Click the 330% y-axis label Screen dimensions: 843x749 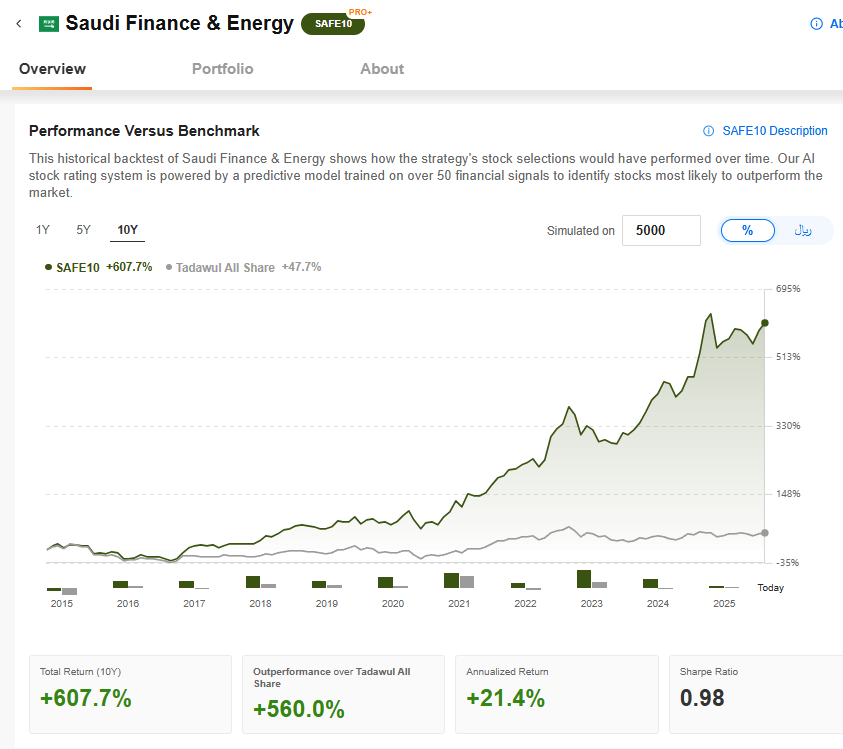[788, 426]
